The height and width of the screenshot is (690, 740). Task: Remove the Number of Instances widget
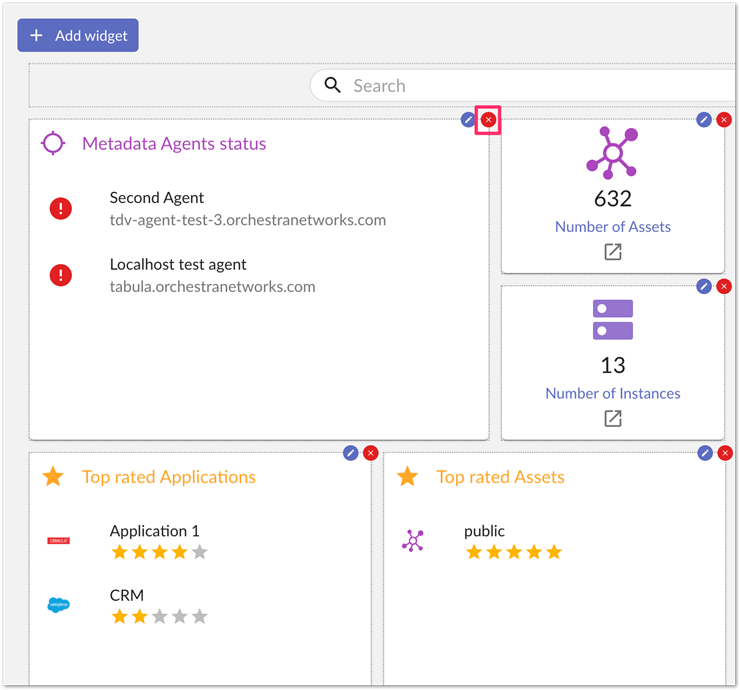tap(724, 286)
